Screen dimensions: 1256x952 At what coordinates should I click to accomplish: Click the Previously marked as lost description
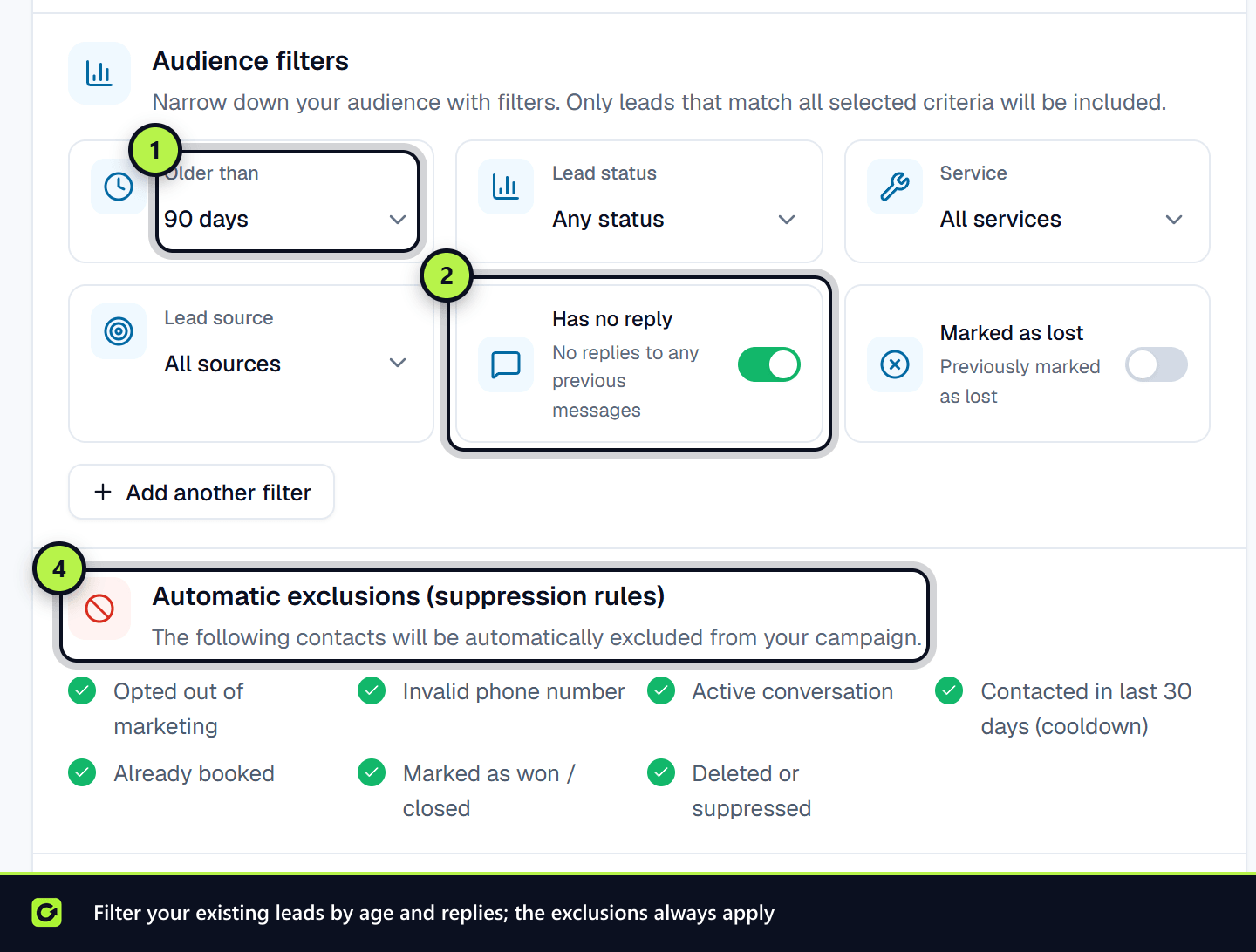(x=1020, y=381)
